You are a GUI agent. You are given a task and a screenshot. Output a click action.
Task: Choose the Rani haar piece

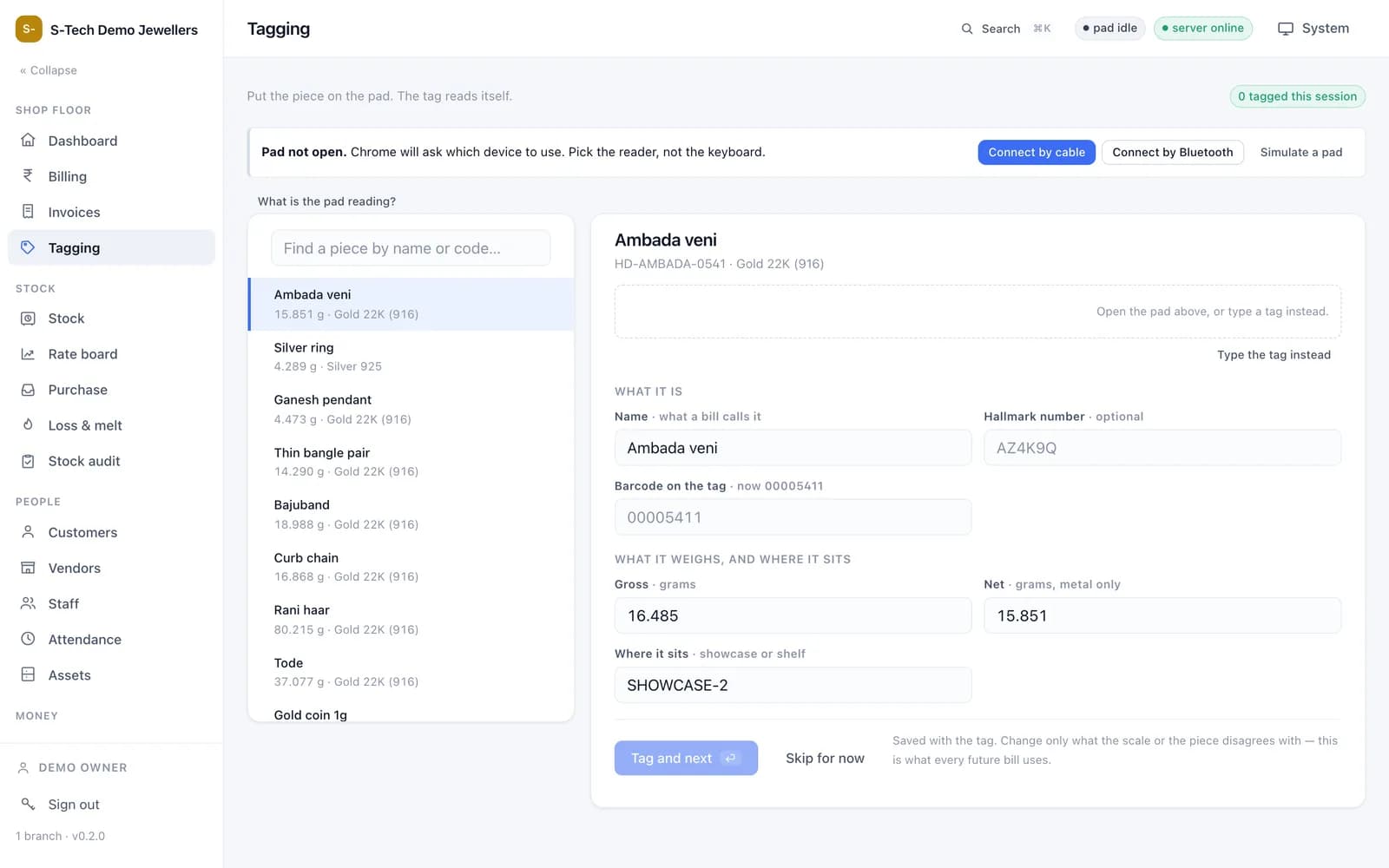411,620
